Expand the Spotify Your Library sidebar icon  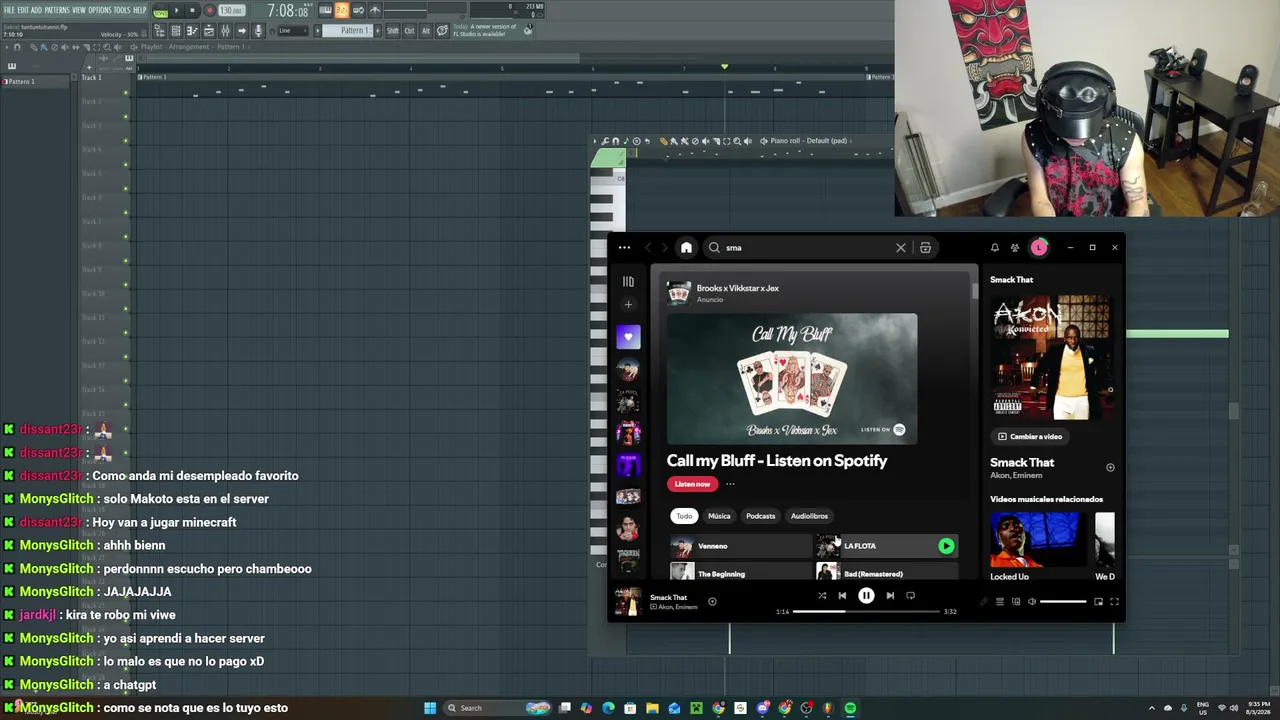pyautogui.click(x=628, y=282)
